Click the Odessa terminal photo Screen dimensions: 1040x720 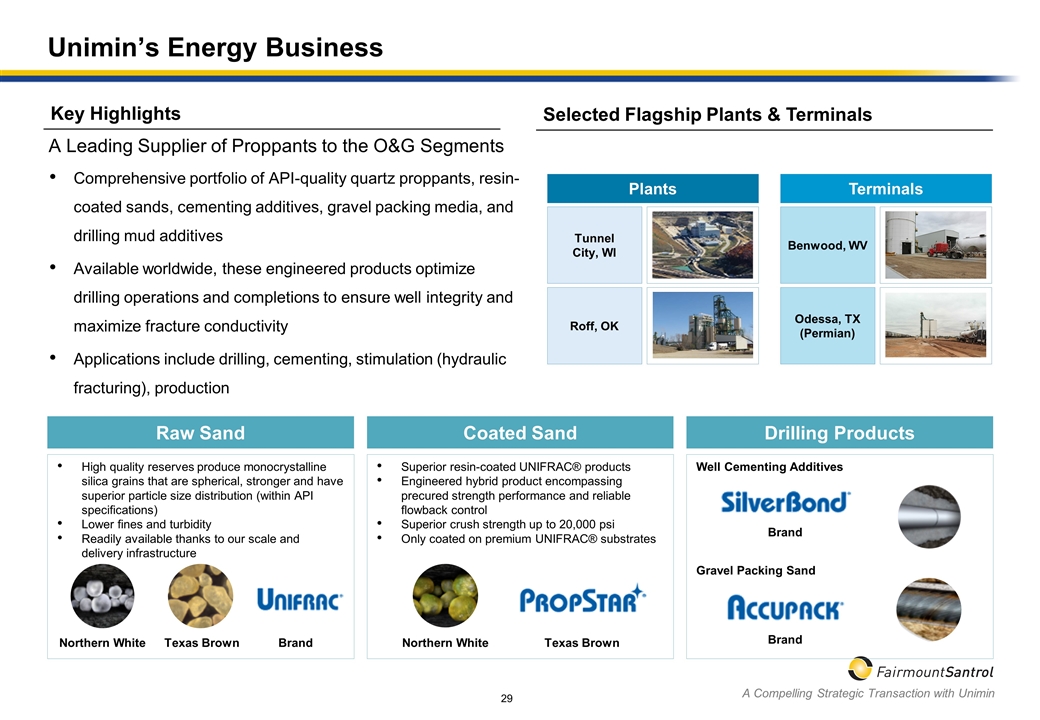pyautogui.click(x=935, y=326)
